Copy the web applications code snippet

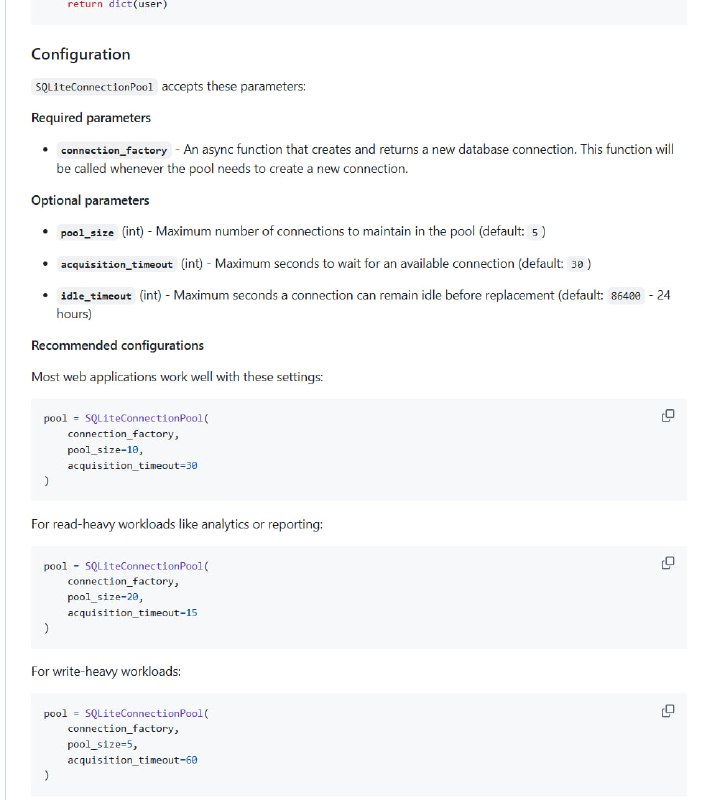tap(668, 413)
